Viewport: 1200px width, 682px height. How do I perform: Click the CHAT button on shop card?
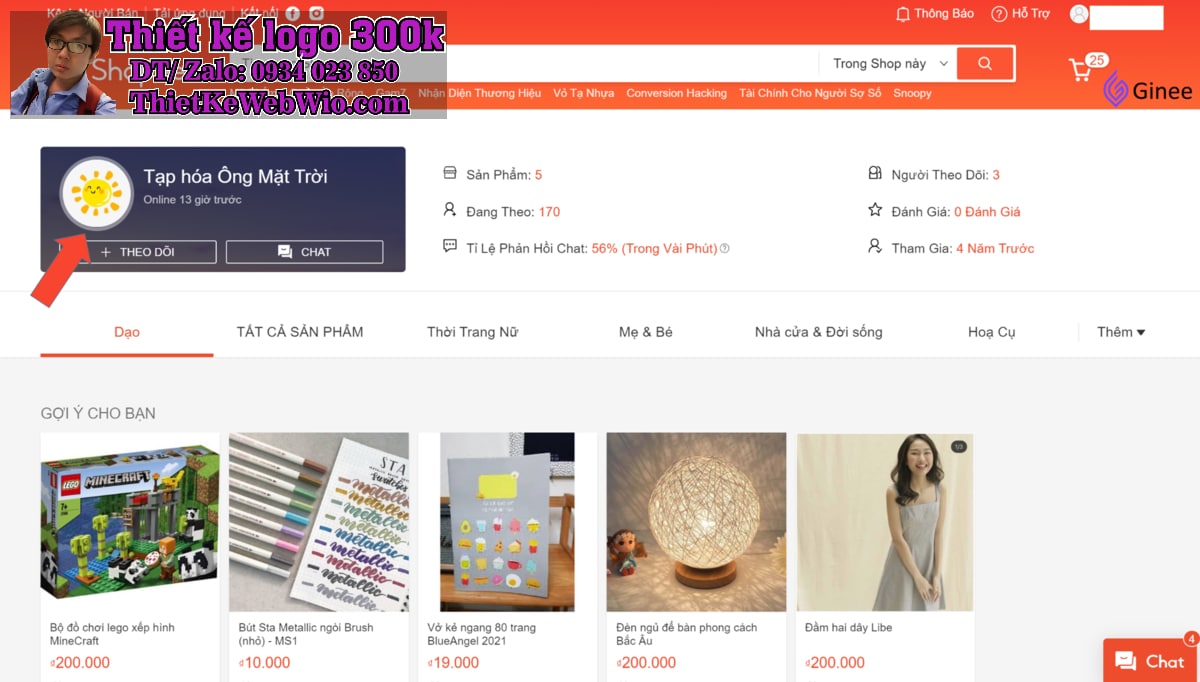[x=304, y=252]
